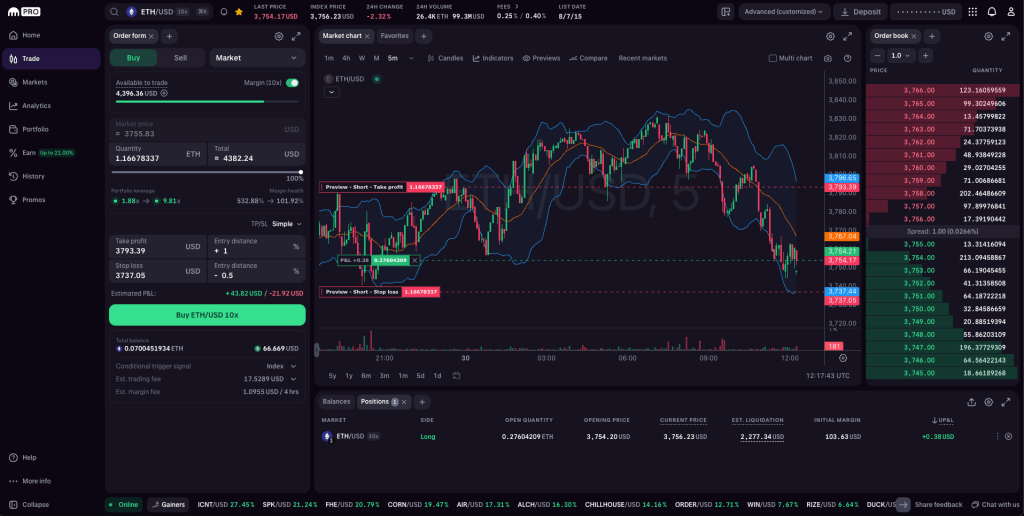Viewport: 1024px width, 516px height.
Task: Open Order book panel settings gear
Action: (x=988, y=36)
